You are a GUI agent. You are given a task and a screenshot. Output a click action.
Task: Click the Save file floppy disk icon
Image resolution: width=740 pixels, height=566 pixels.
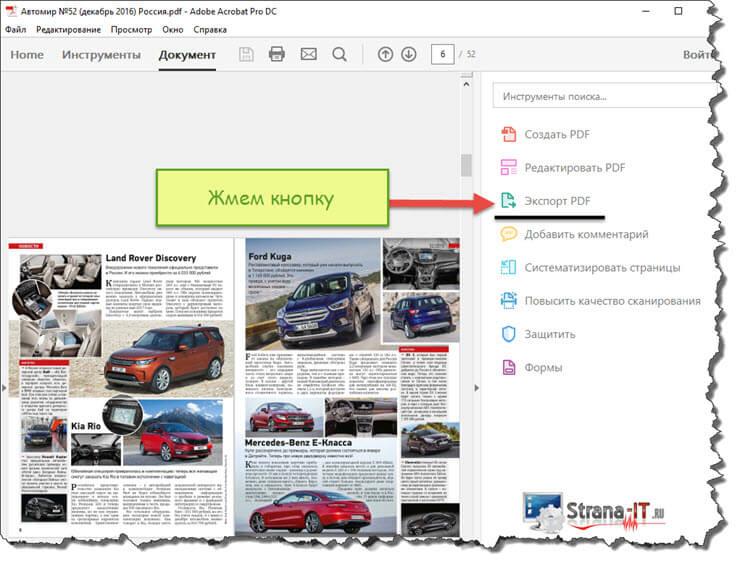pos(246,54)
